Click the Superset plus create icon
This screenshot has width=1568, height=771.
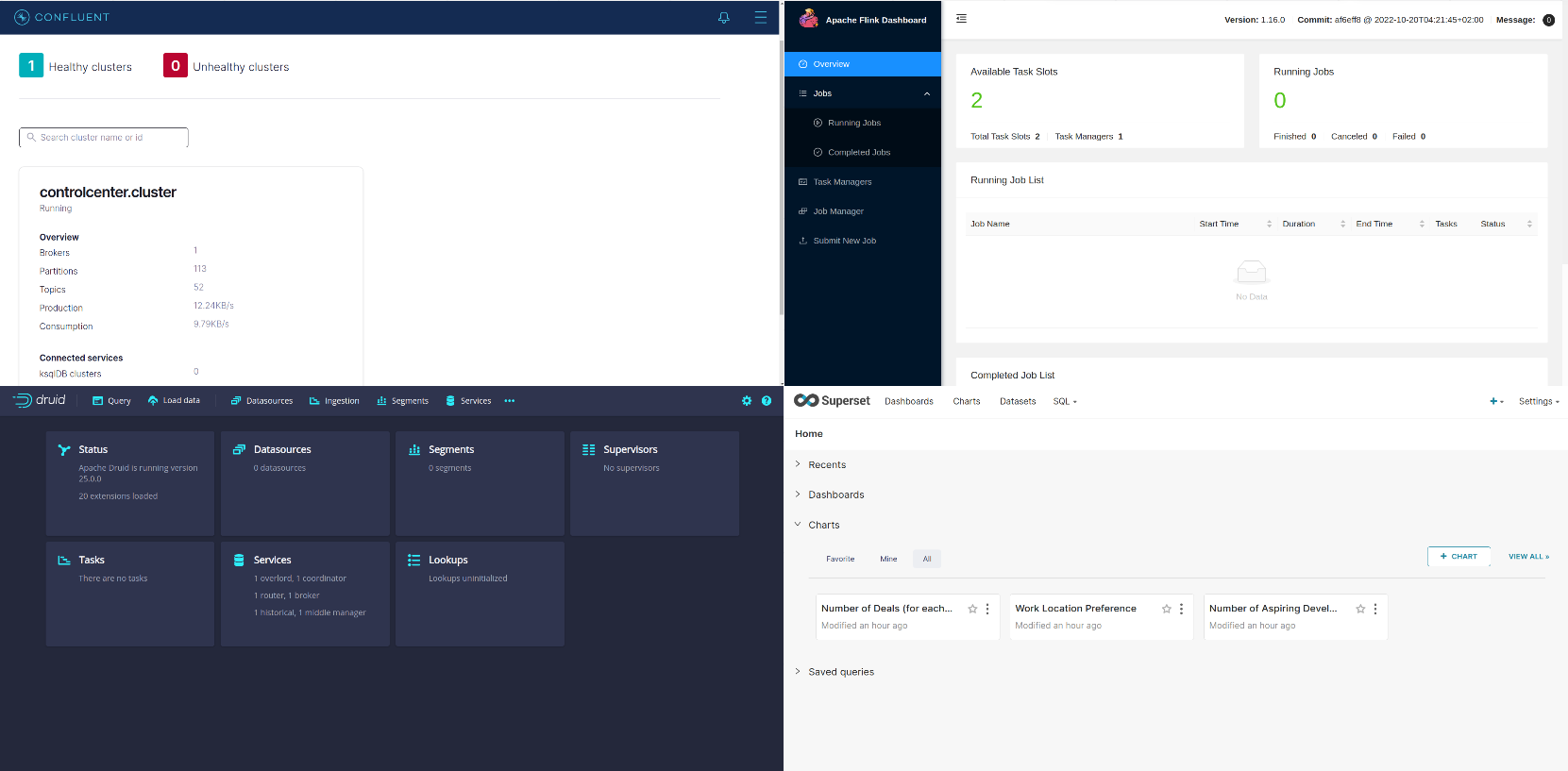pos(1496,401)
